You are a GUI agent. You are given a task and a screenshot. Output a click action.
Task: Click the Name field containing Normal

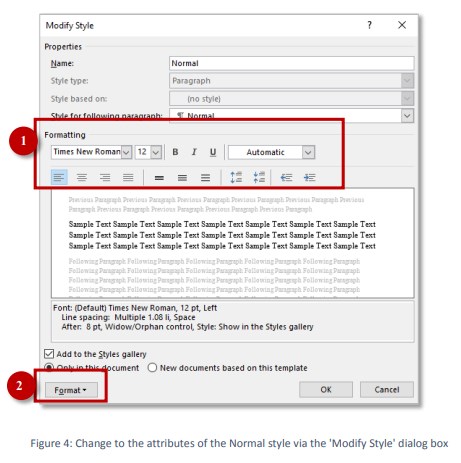pyautogui.click(x=291, y=63)
